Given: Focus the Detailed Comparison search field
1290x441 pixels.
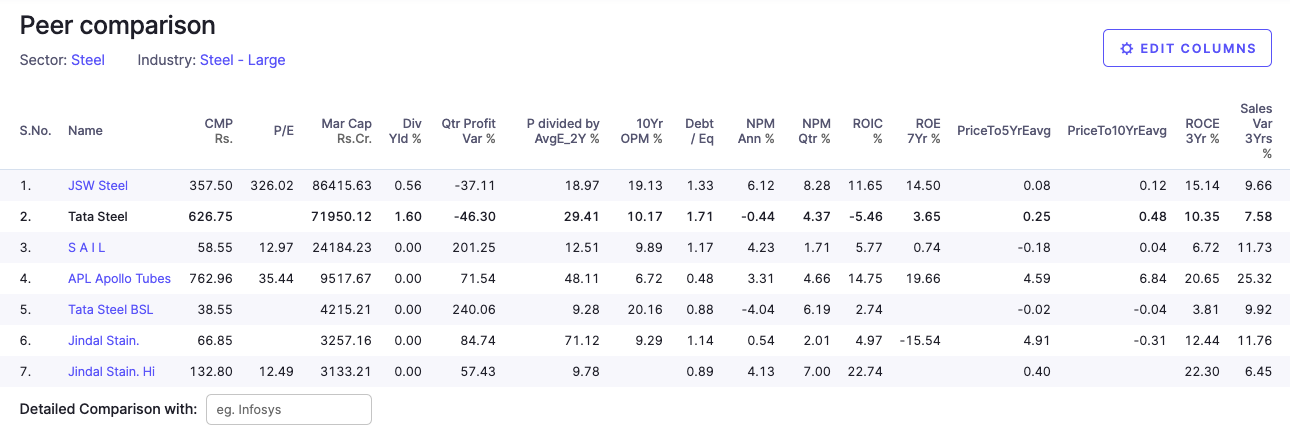Looking at the screenshot, I should (288, 409).
